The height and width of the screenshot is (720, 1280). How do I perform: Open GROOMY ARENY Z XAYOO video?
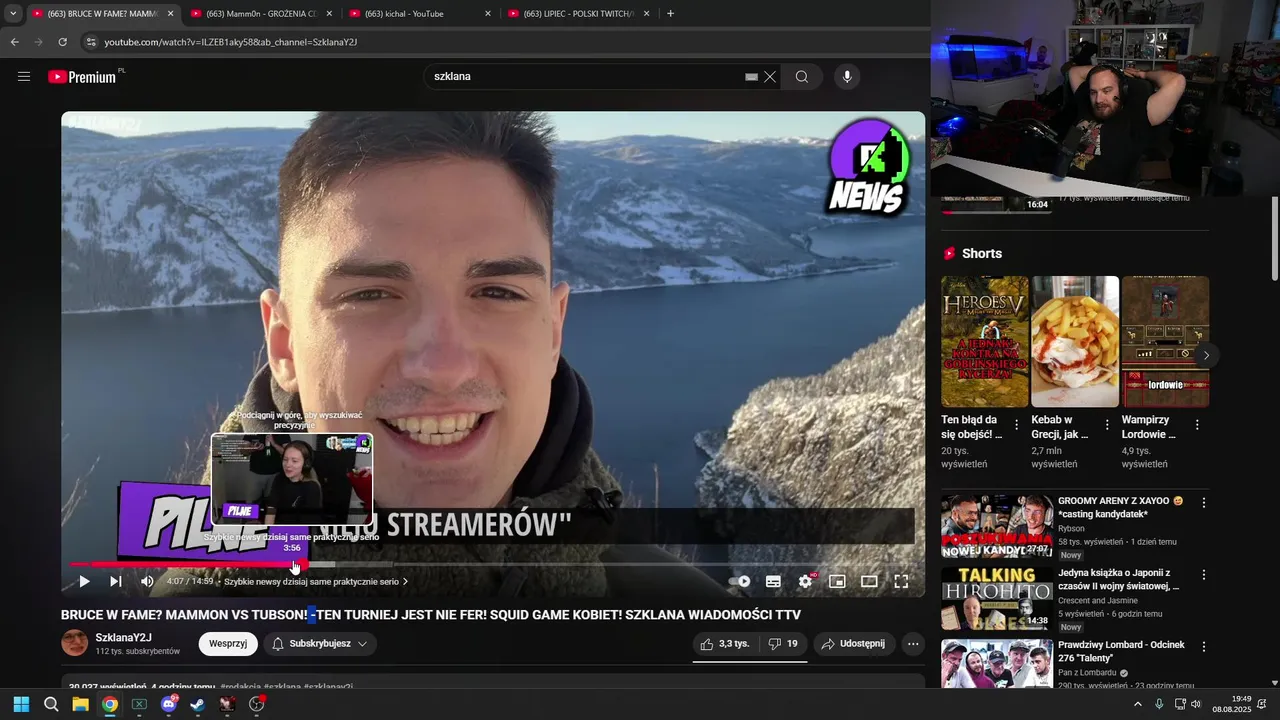pos(997,526)
